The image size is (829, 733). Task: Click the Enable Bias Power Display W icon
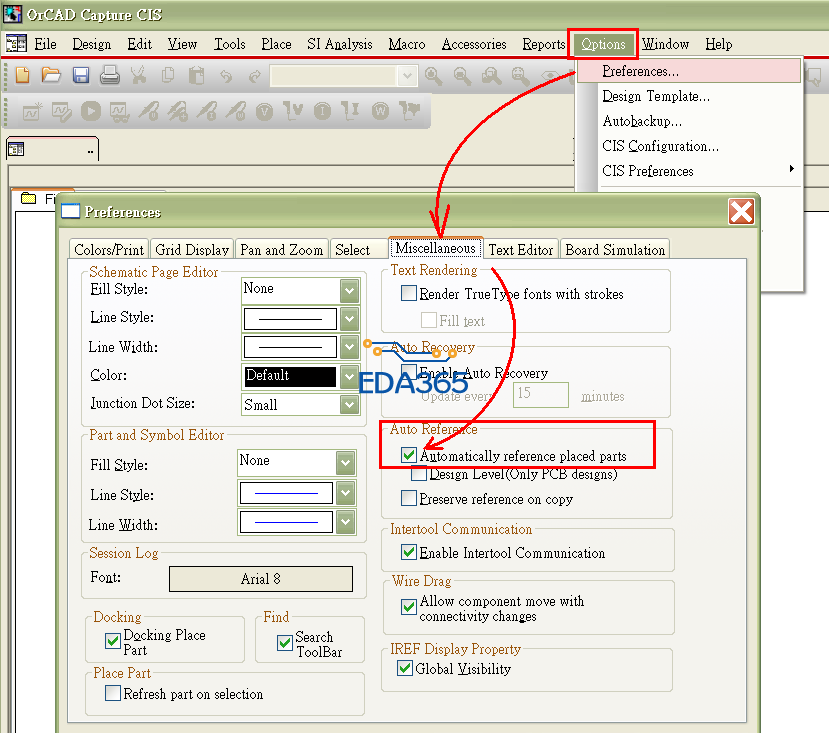point(380,111)
